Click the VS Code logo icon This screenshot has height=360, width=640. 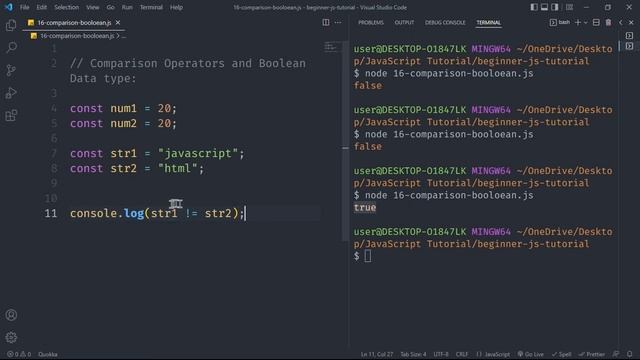[x=9, y=7]
